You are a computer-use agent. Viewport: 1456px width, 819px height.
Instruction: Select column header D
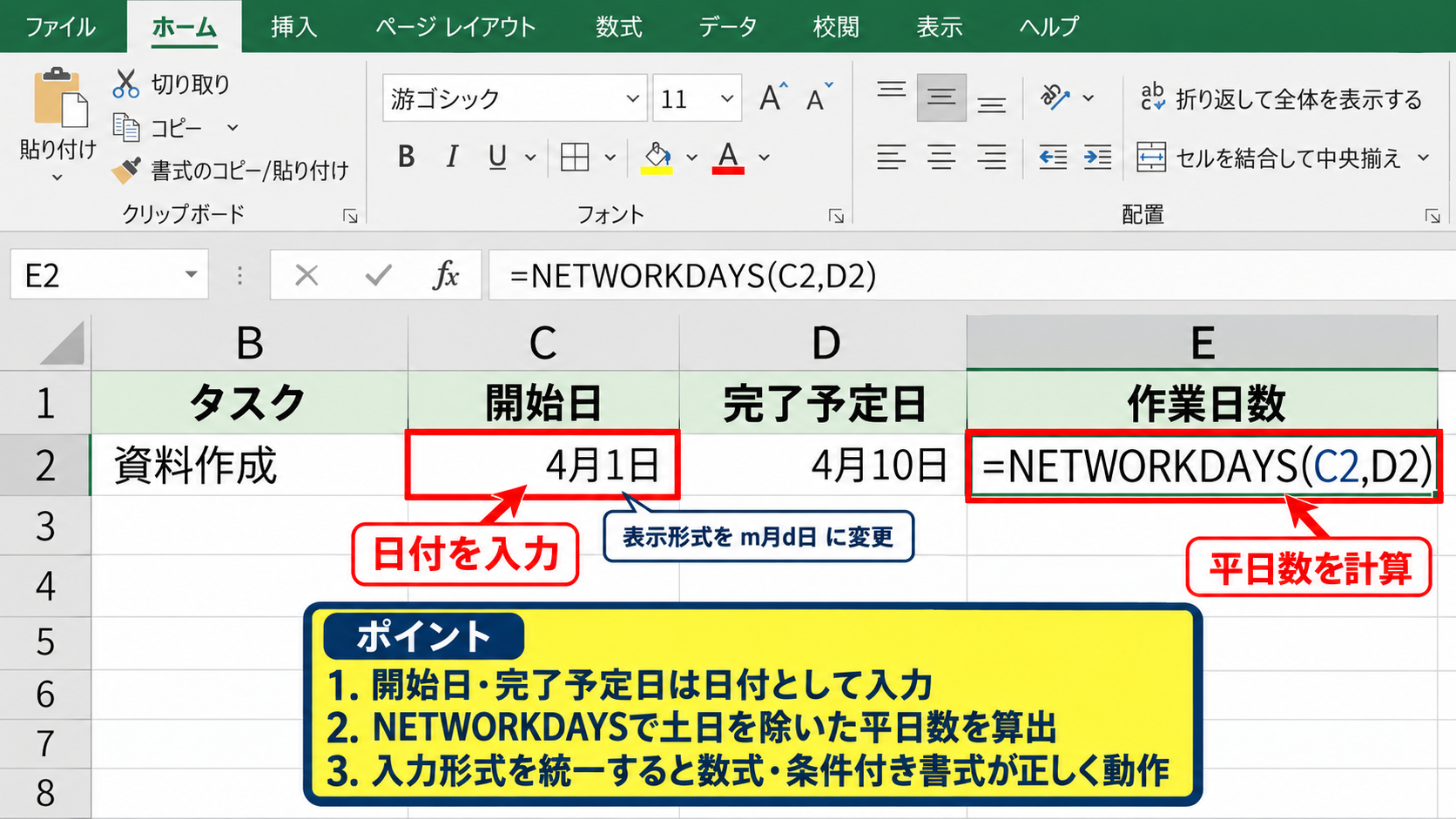click(x=824, y=343)
